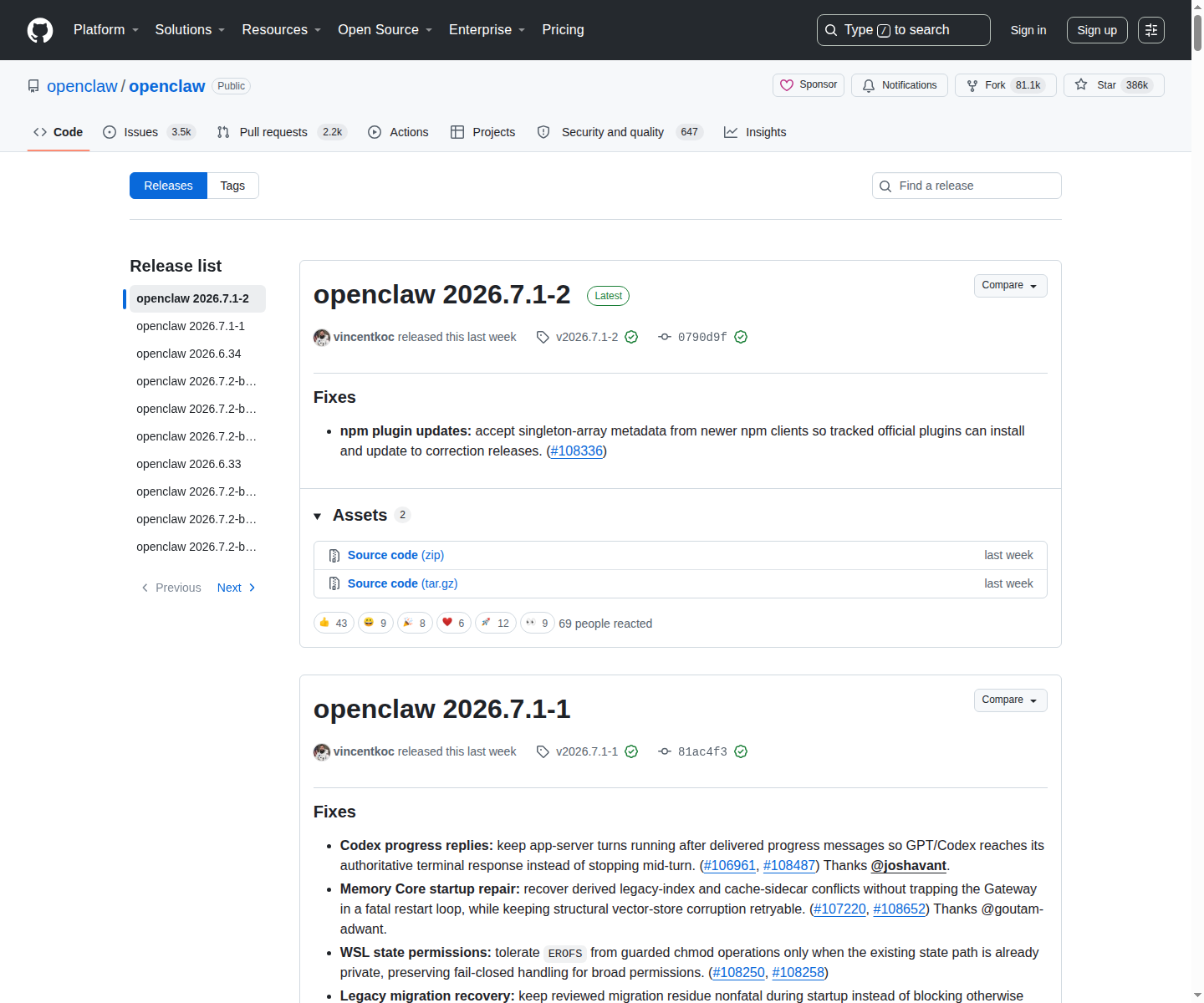The height and width of the screenshot is (1003, 1204).
Task: Open the header appearance settings icon
Action: pos(1151,30)
